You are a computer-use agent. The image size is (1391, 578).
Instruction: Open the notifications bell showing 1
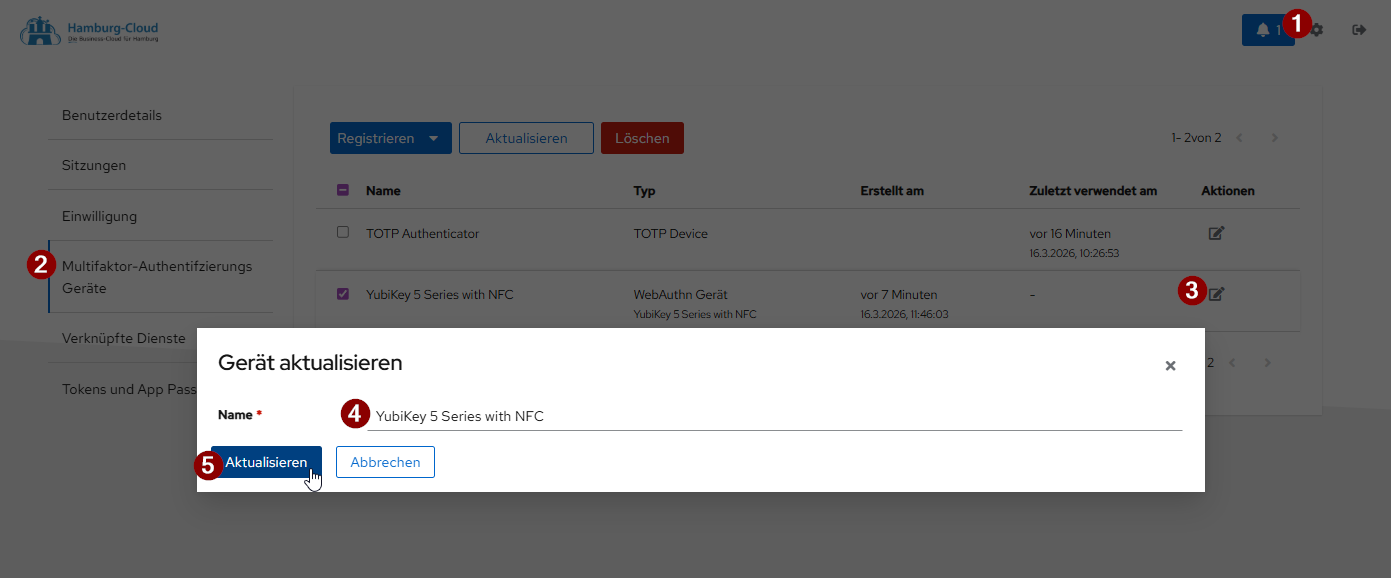(1262, 29)
